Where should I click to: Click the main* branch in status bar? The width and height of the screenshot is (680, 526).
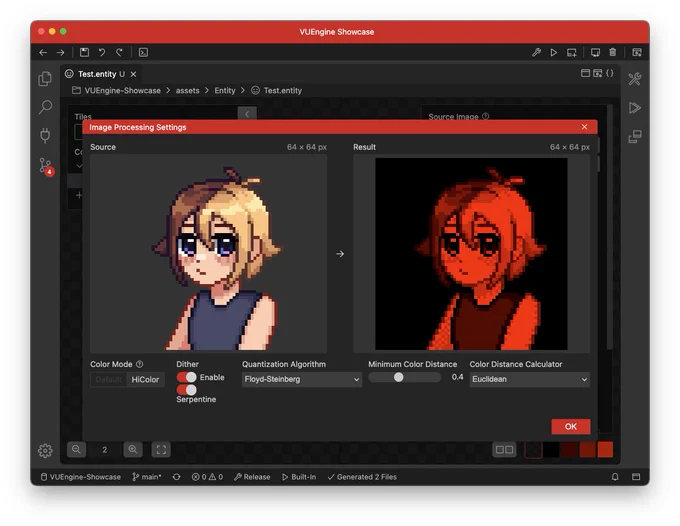(x=147, y=477)
